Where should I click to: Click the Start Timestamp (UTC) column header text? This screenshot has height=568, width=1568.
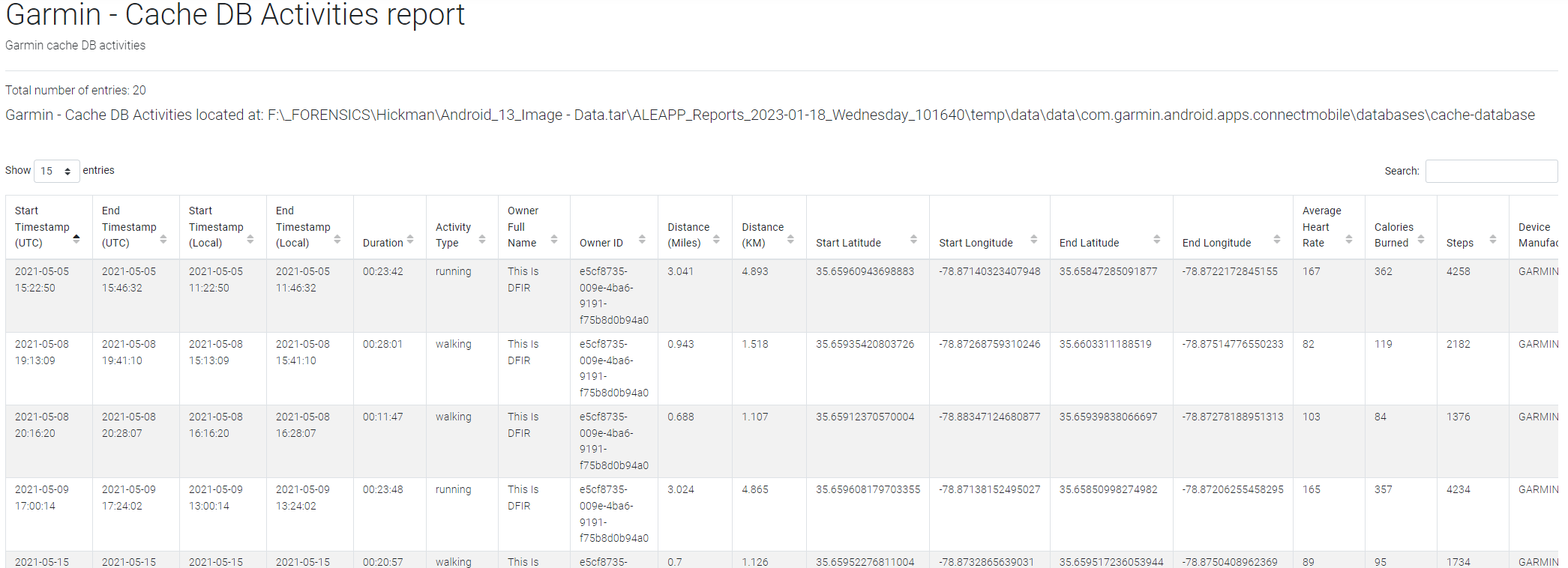pyautogui.click(x=42, y=227)
